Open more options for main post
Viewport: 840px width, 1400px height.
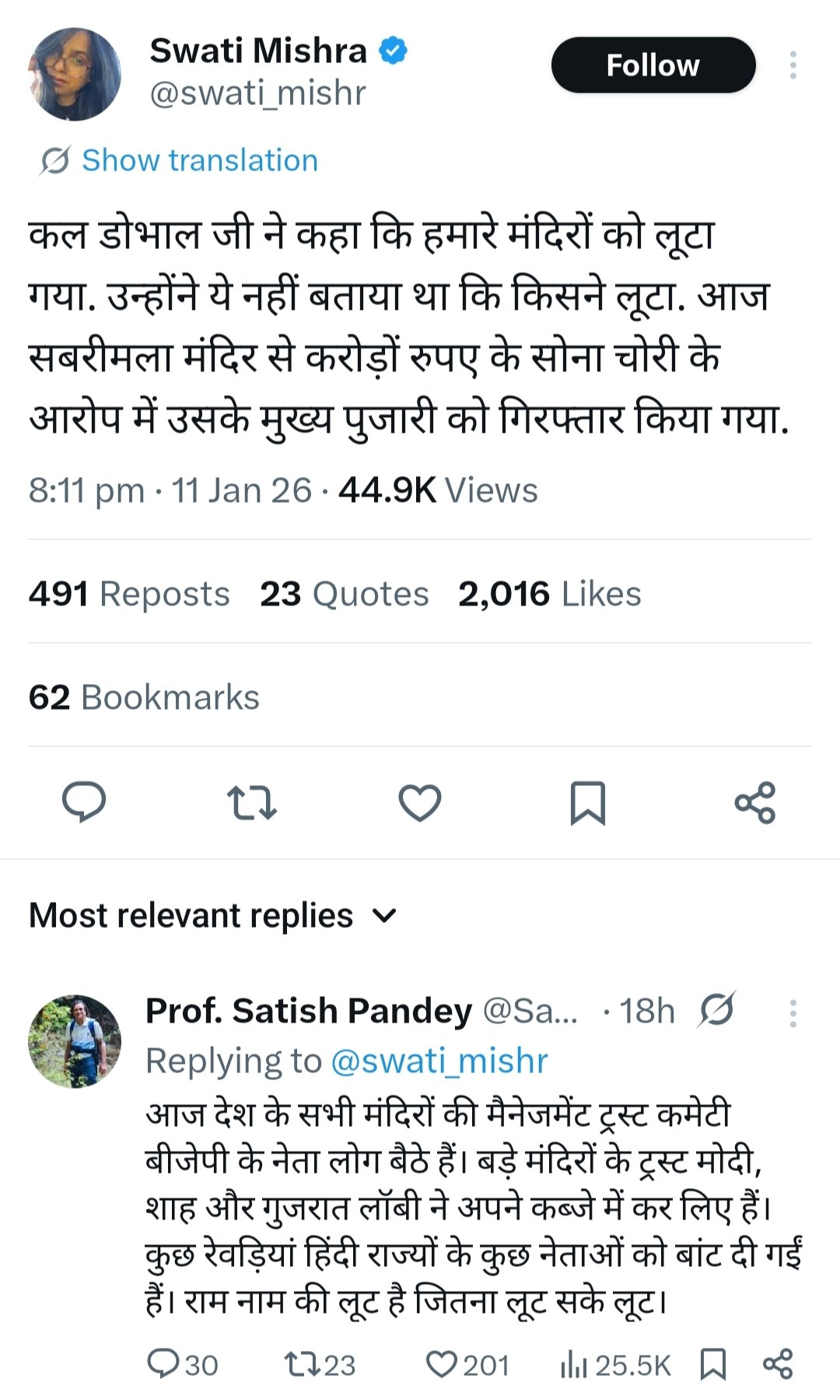coord(793,65)
